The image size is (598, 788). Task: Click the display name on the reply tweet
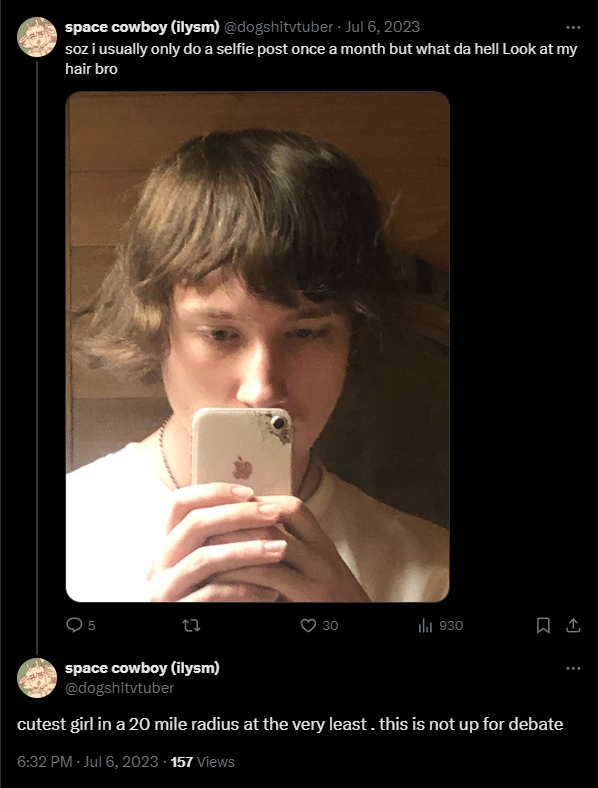coord(142,668)
